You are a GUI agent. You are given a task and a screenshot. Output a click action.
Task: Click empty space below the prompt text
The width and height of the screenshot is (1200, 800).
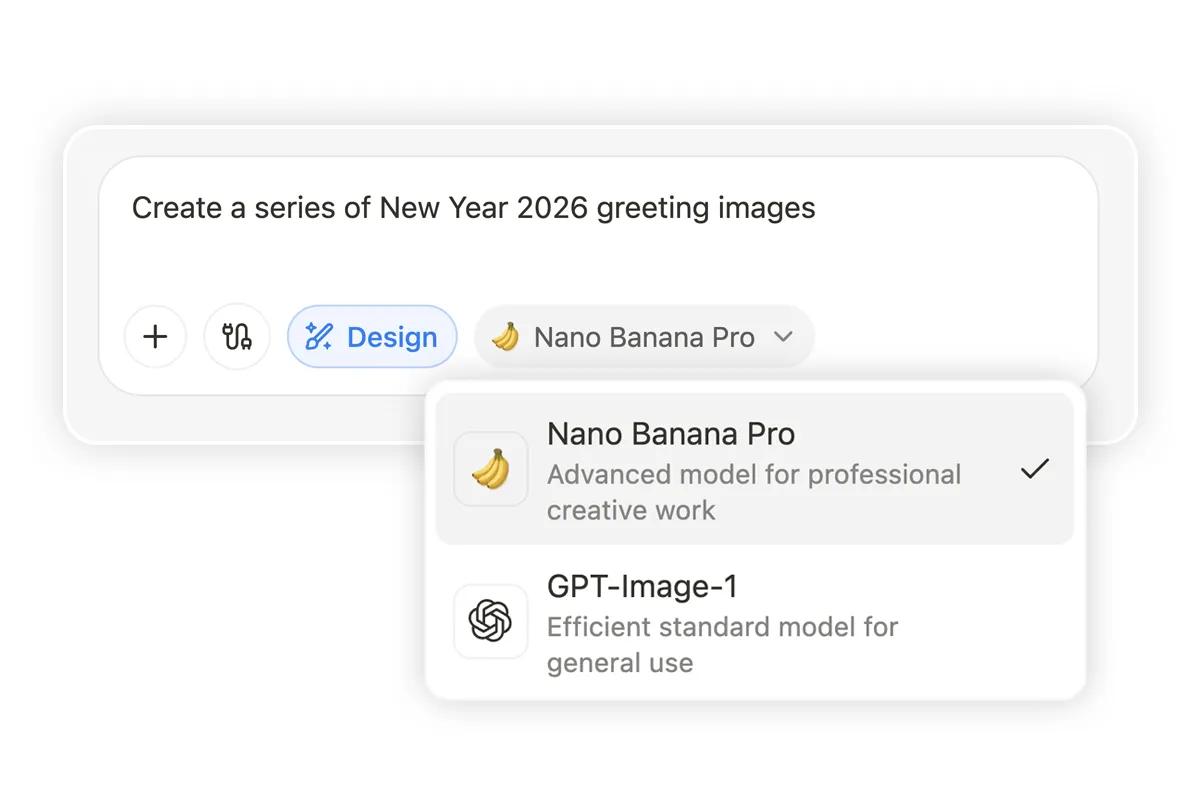(x=600, y=262)
